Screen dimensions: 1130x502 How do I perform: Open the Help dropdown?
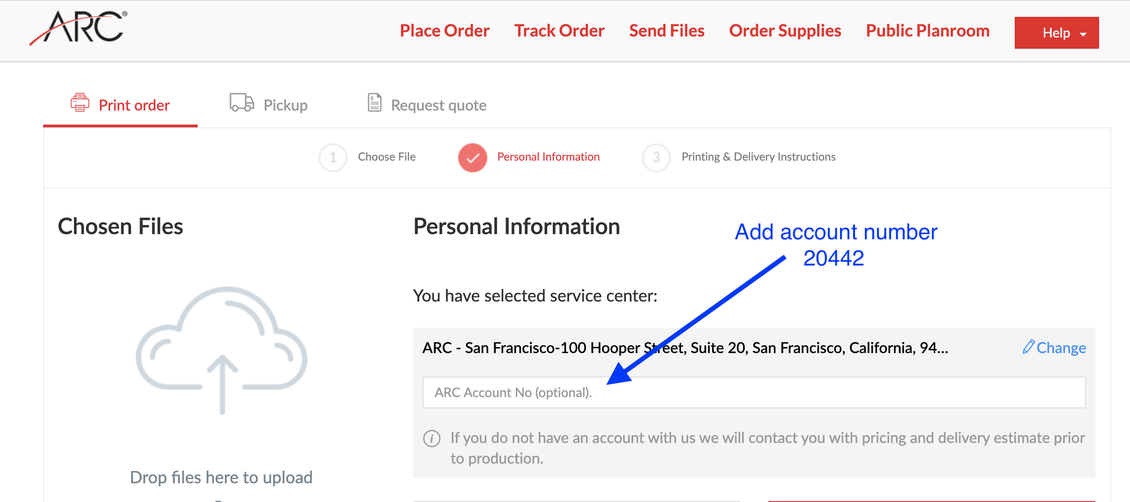1056,33
